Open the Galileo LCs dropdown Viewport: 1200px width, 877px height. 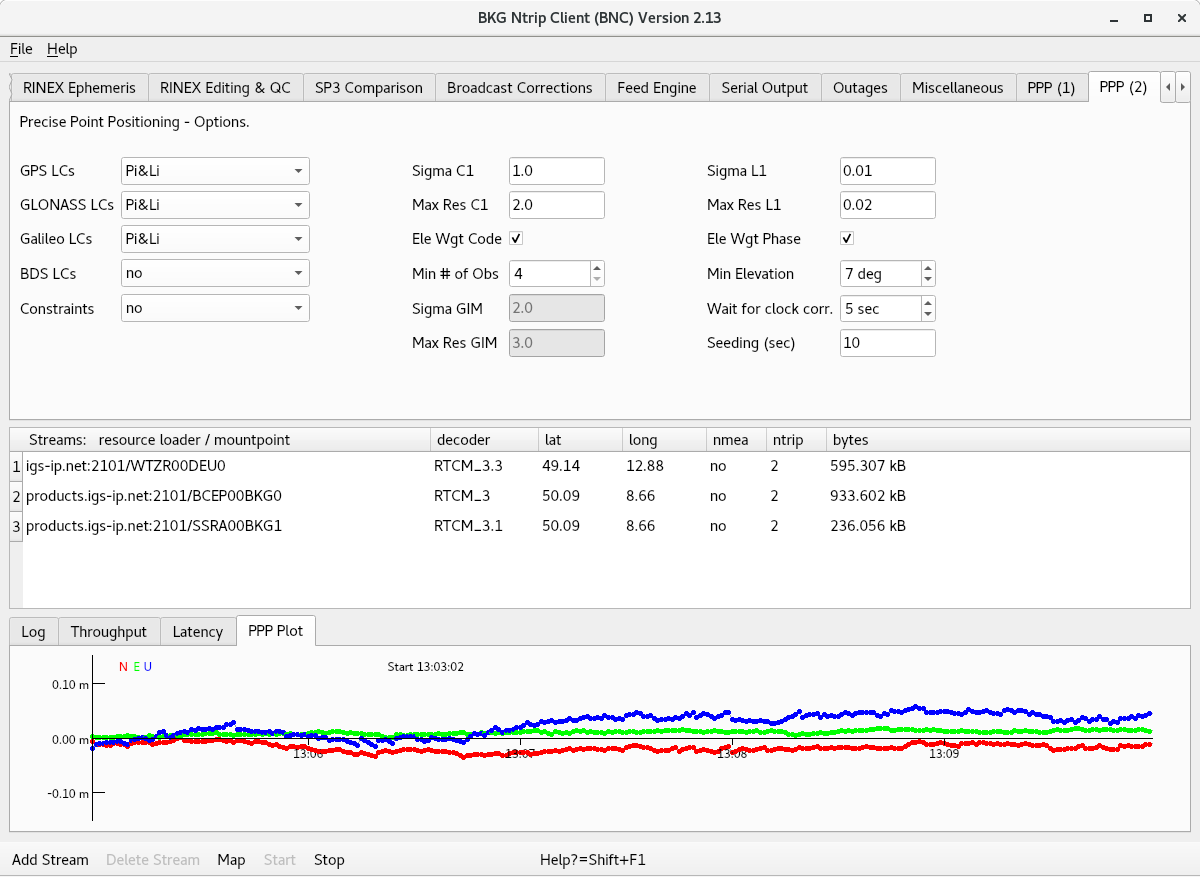215,239
